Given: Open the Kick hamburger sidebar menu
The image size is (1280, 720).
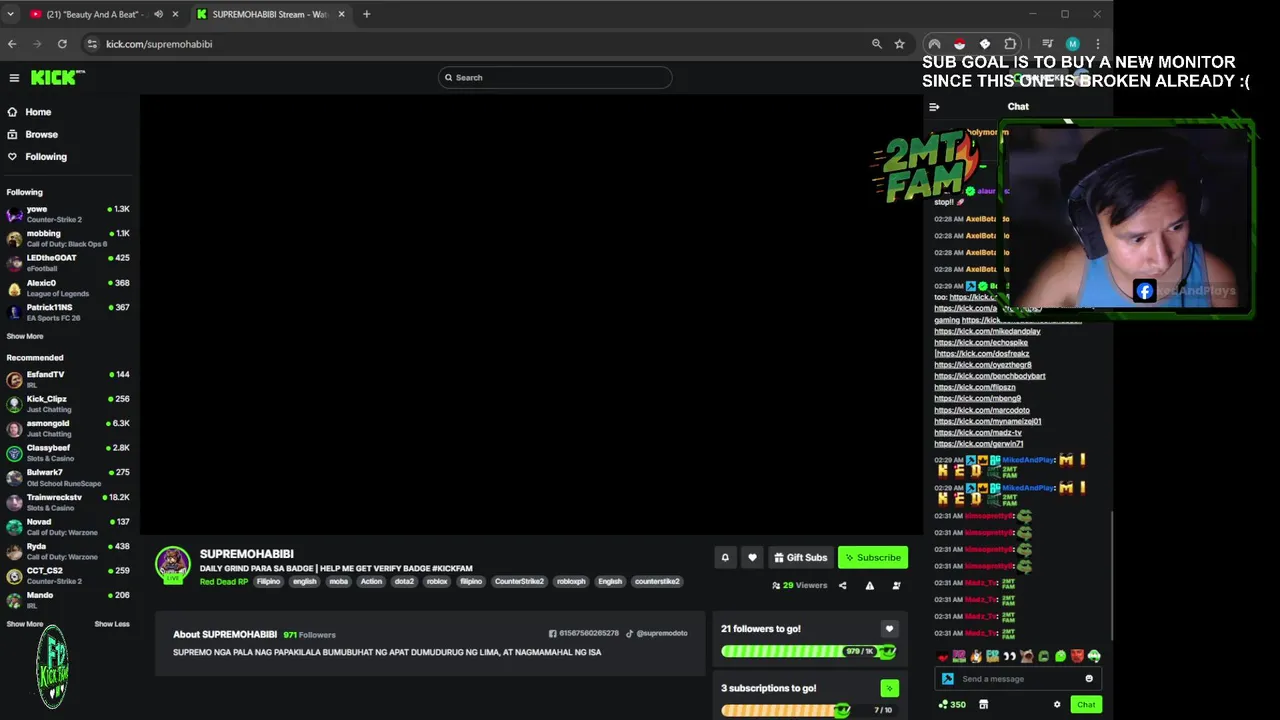Looking at the screenshot, I should coord(14,77).
